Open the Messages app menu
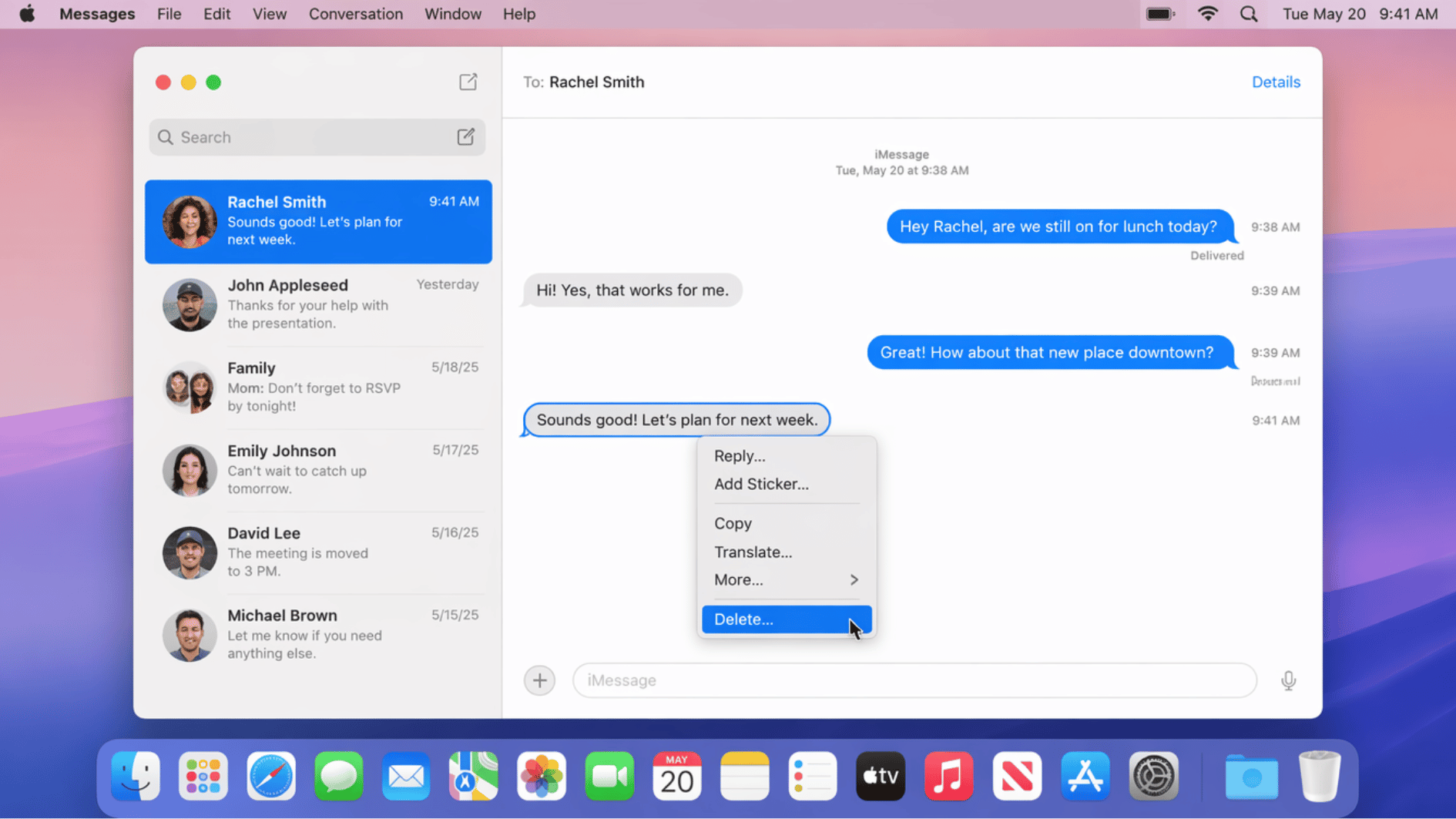The image size is (1456, 819). (x=97, y=14)
